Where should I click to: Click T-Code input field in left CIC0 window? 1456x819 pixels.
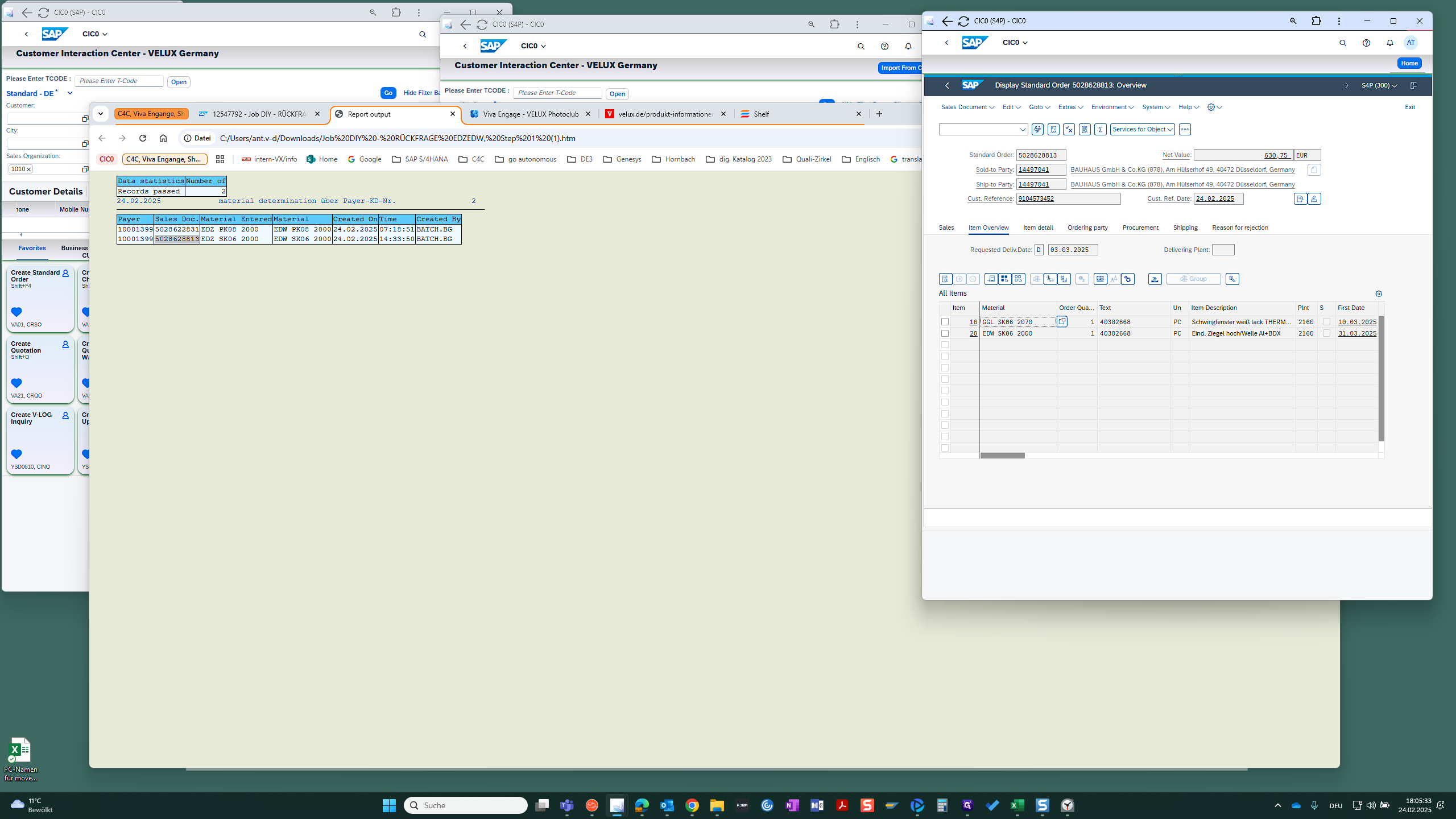[119, 81]
